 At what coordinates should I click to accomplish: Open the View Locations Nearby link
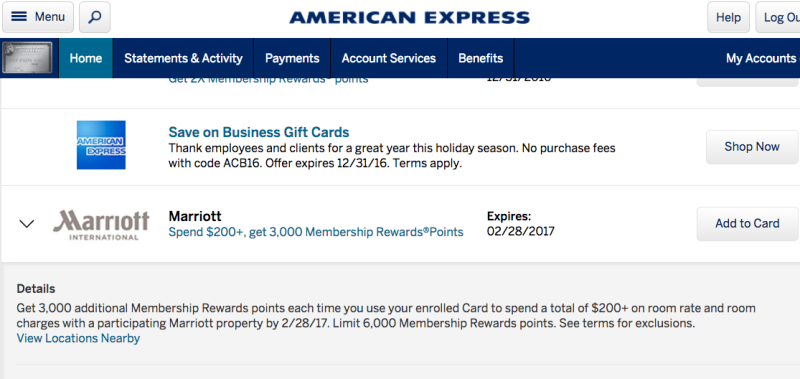(x=78, y=338)
